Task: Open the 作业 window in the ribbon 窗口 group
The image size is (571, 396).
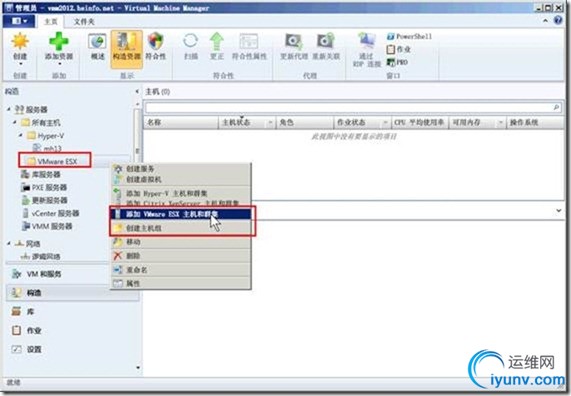Action: click(398, 49)
